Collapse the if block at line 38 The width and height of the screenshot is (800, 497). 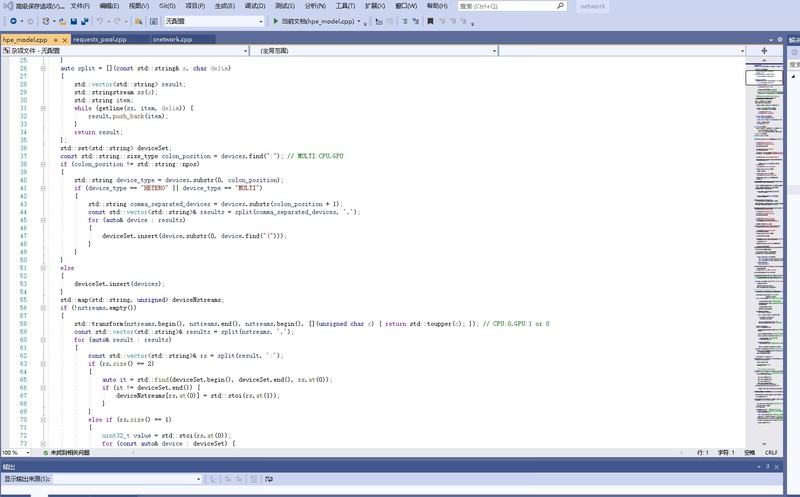(43, 164)
